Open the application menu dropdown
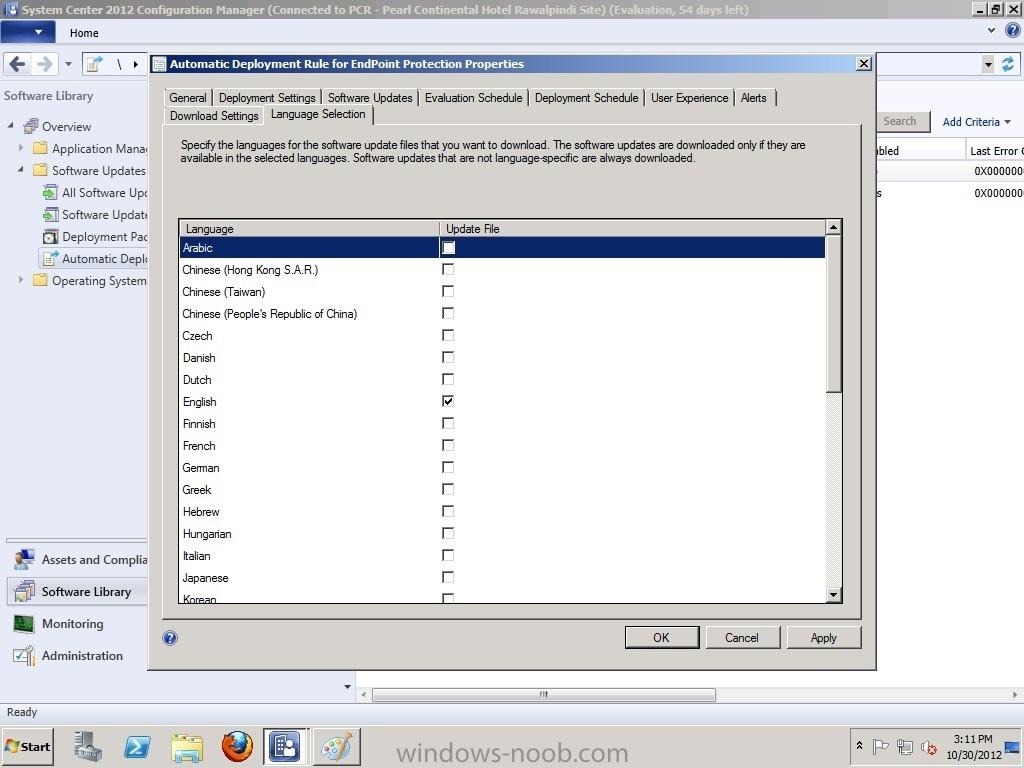 tap(28, 32)
